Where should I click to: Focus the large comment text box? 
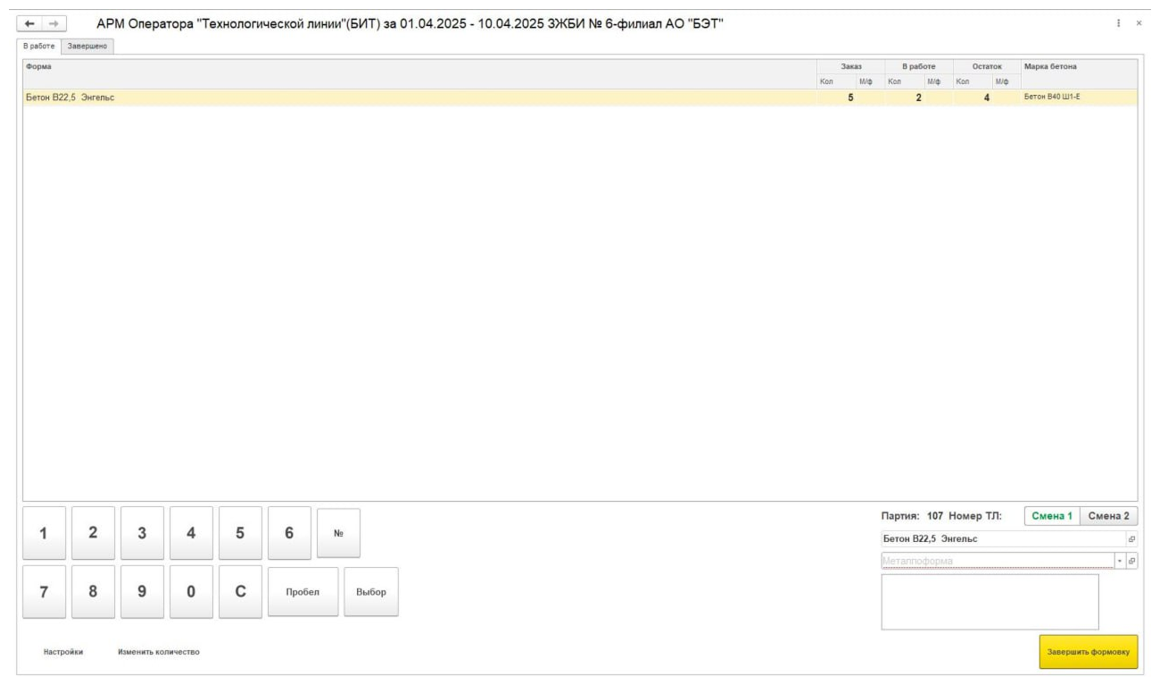point(990,602)
